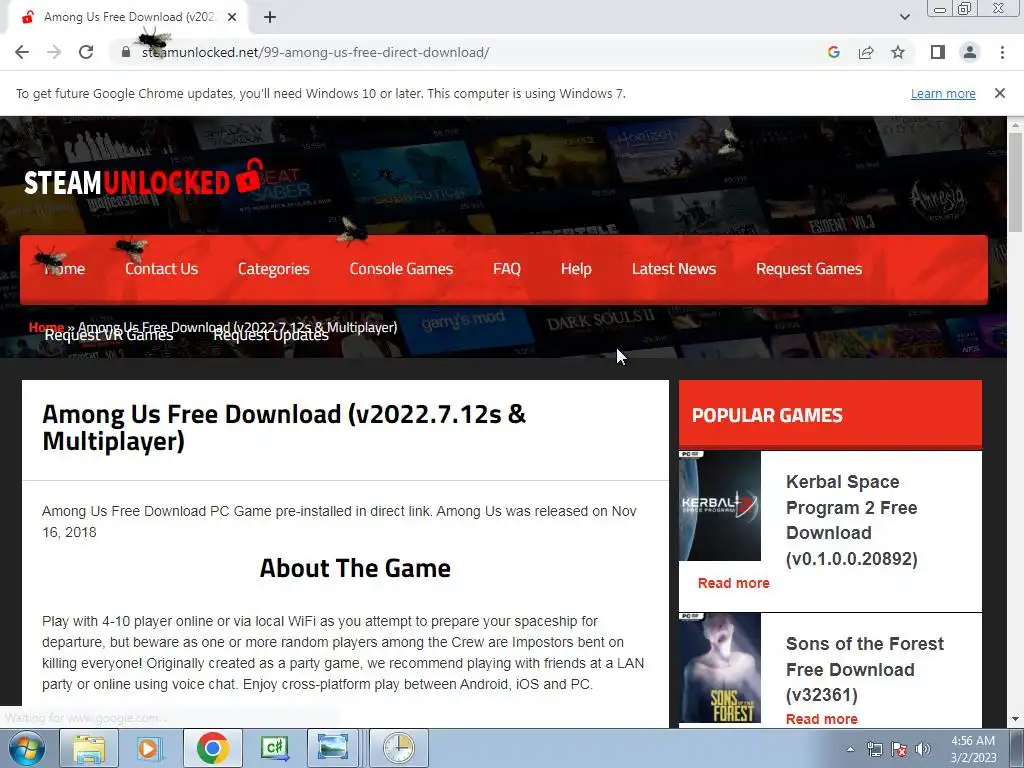The height and width of the screenshot is (768, 1024).
Task: Click the browser forward arrow
Action: (x=54, y=52)
